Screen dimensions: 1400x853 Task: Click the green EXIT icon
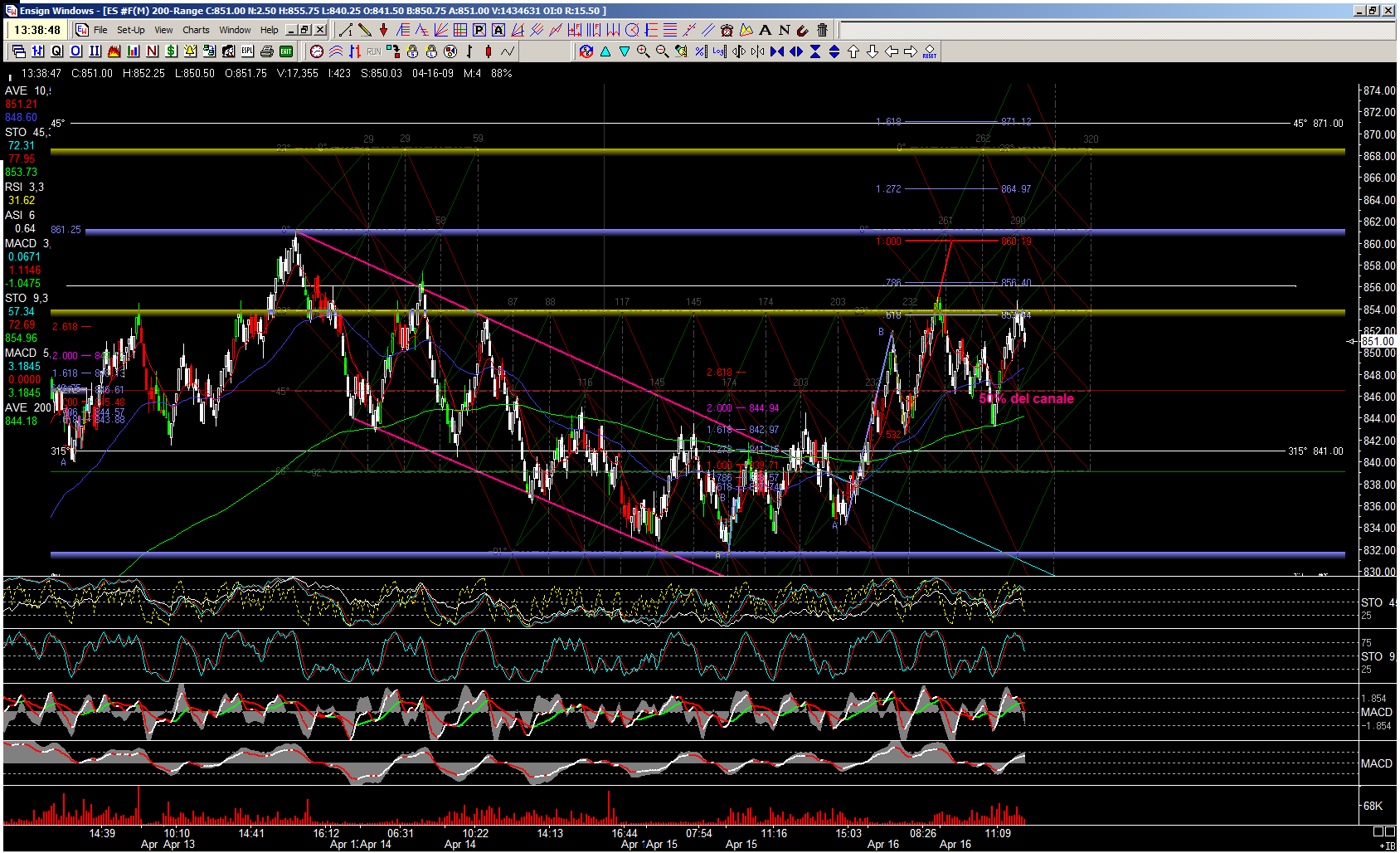tap(286, 51)
